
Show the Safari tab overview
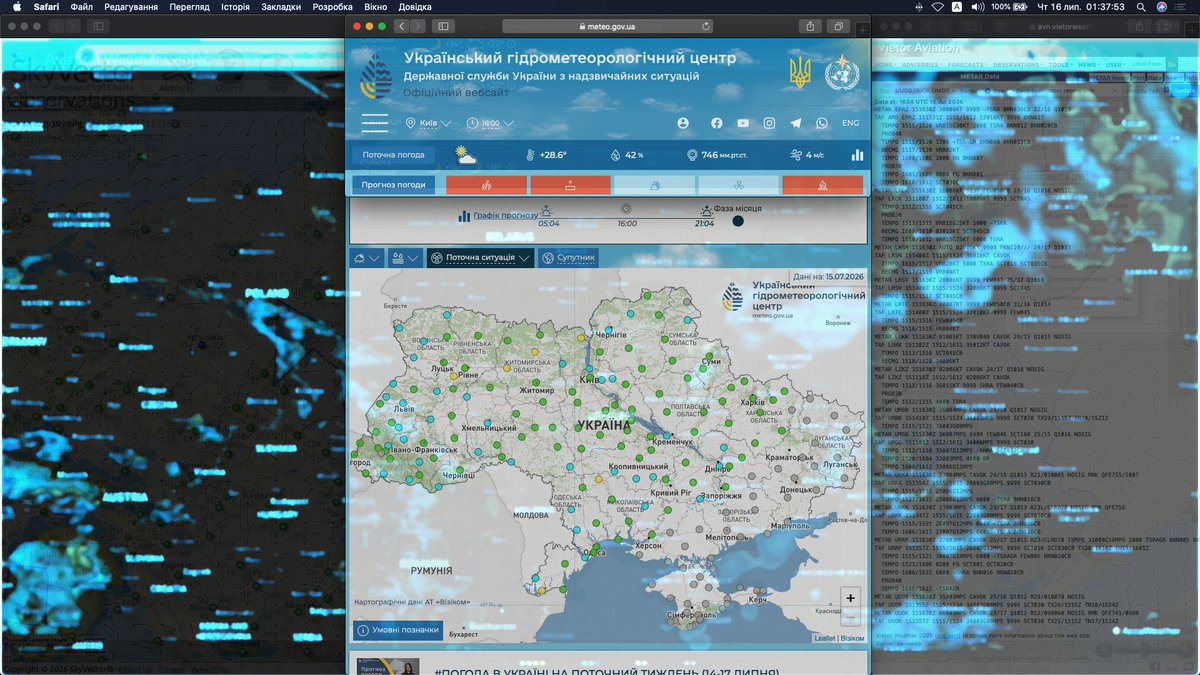838,26
